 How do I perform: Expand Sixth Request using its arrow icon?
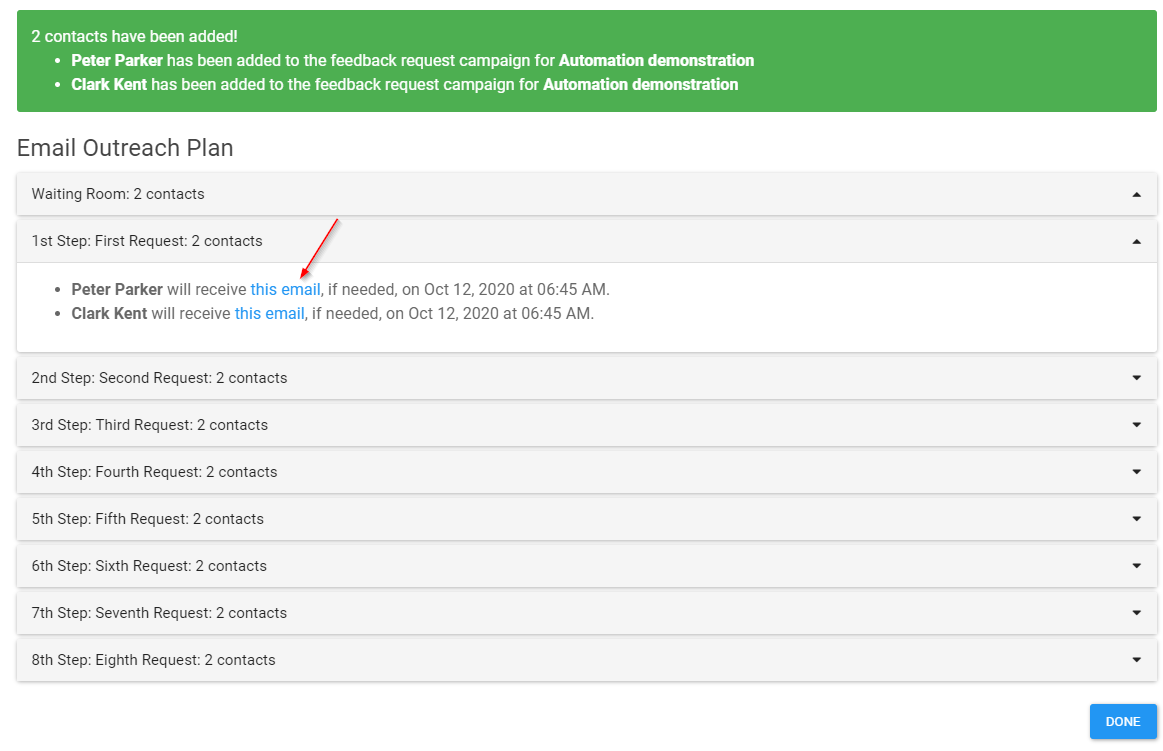pyautogui.click(x=1136, y=566)
